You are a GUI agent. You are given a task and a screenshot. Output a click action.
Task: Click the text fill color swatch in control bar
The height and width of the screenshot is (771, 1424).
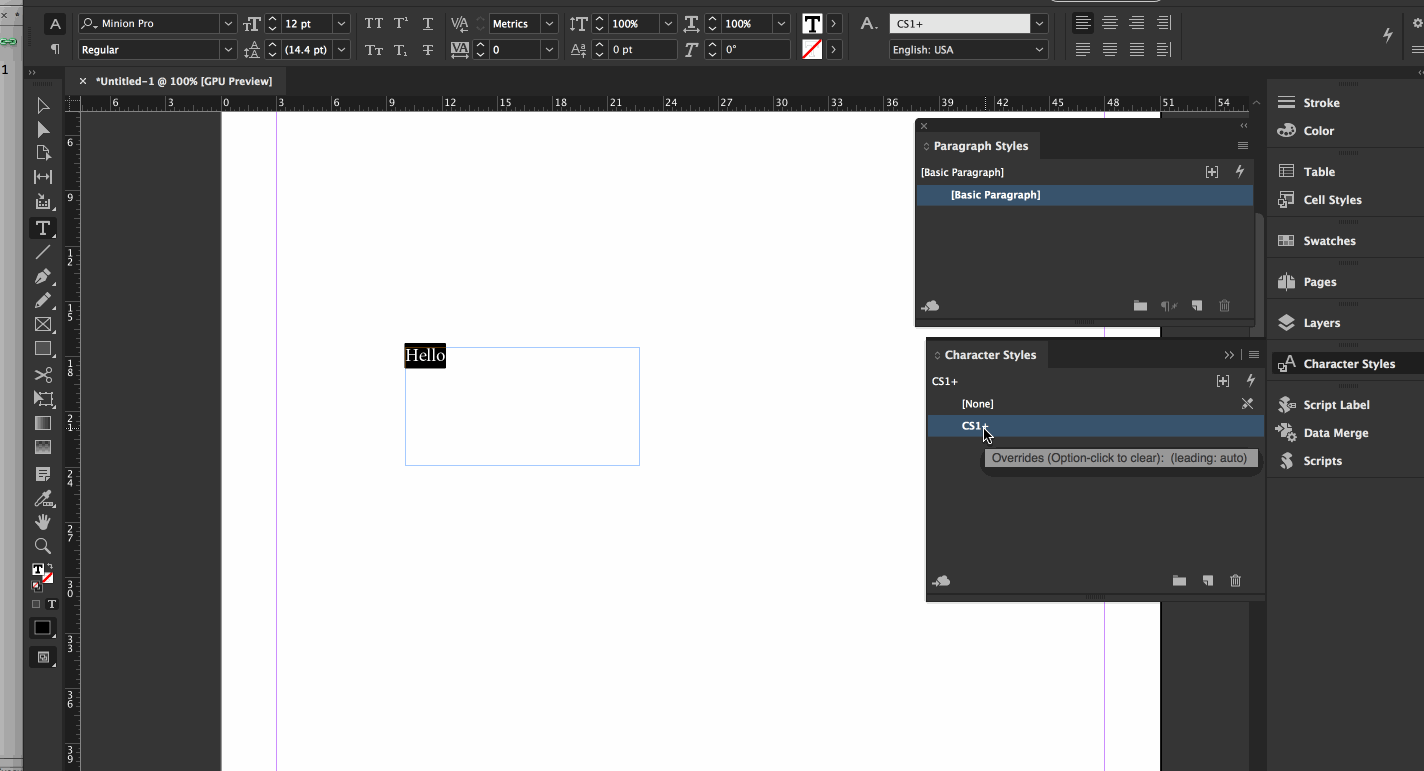pos(812,23)
